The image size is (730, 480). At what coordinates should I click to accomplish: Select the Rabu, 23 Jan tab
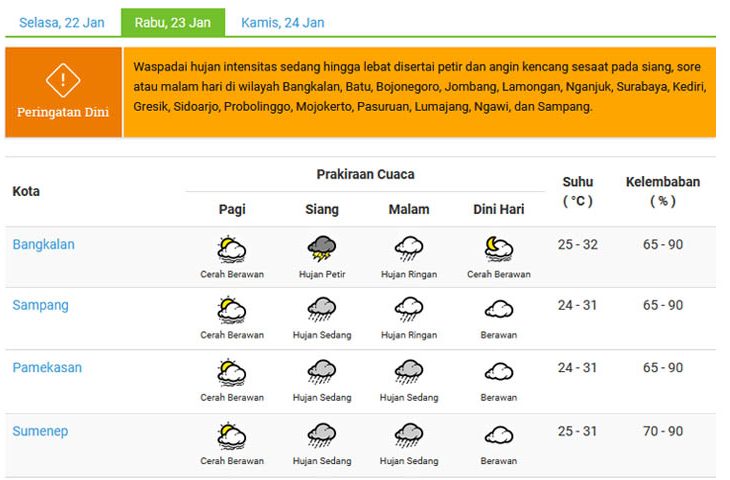click(x=173, y=22)
